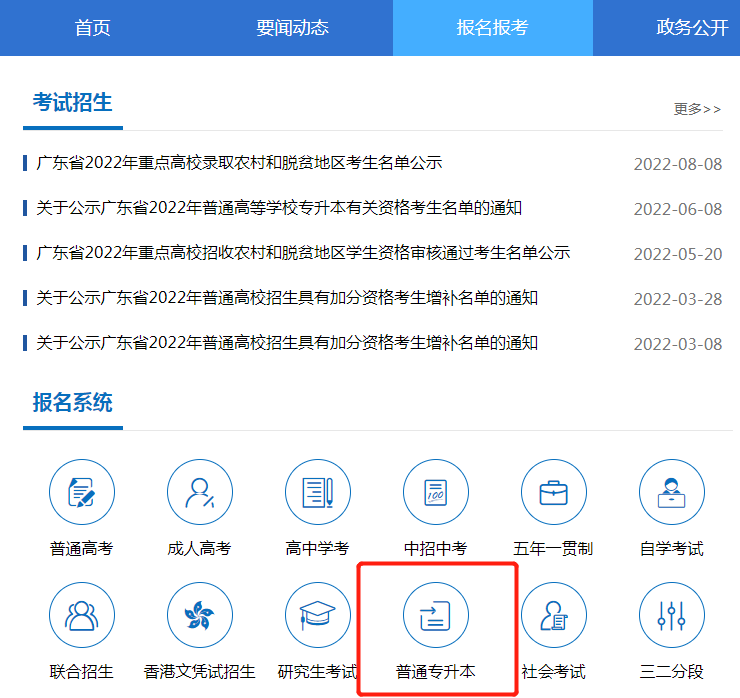Click the date 2022-03-28
Screen dimensions: 740x698
tap(678, 299)
